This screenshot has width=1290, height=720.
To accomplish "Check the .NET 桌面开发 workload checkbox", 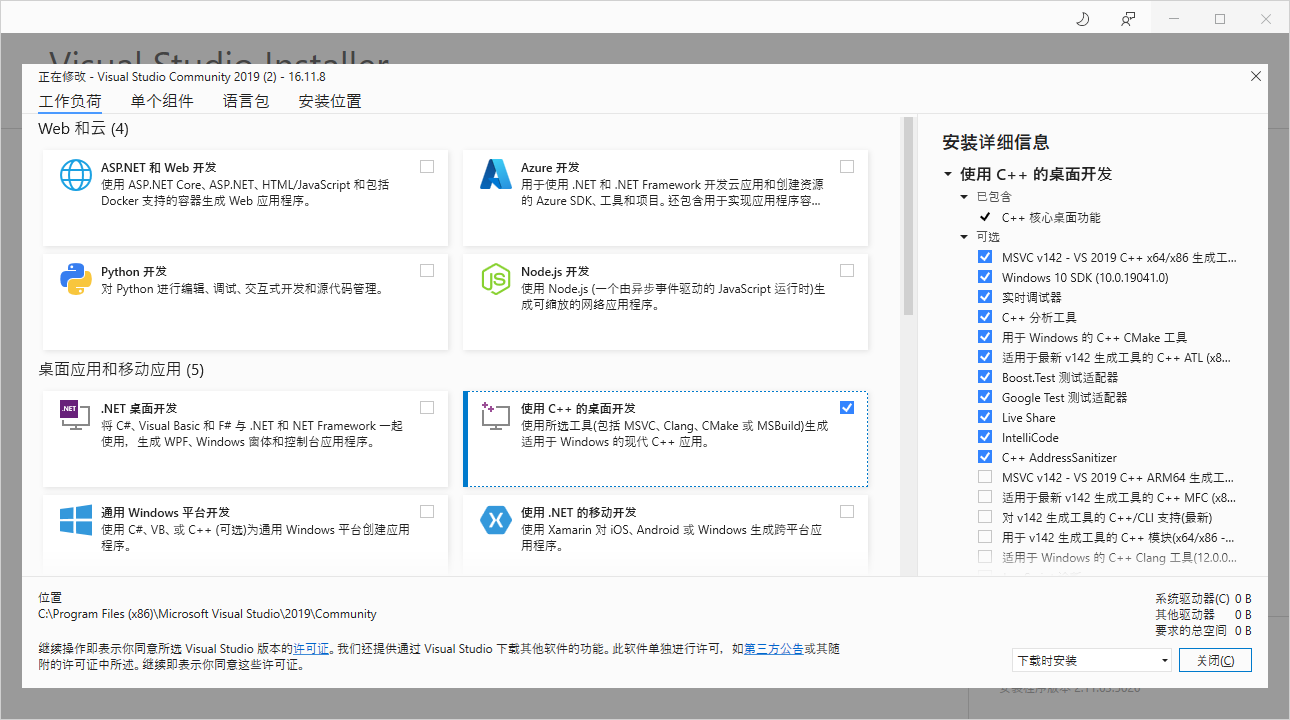I will pos(427,408).
